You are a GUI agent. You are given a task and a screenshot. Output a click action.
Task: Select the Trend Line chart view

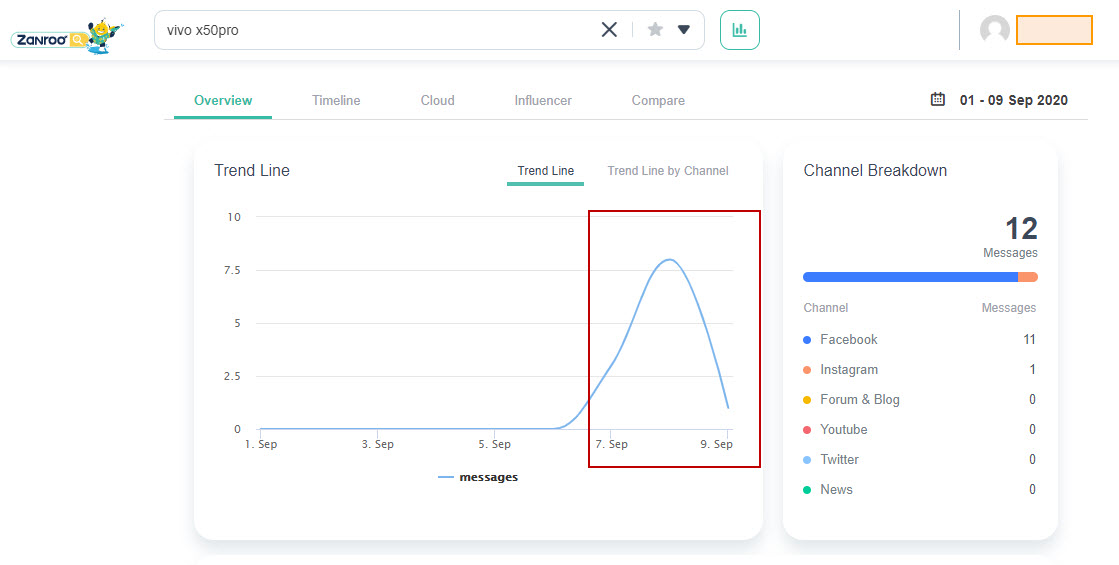coord(545,171)
